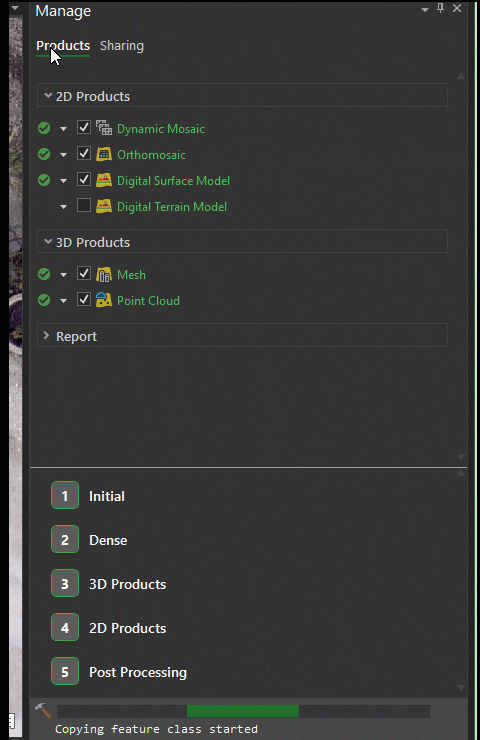The height and width of the screenshot is (740, 480).
Task: Select the Post Processing step
Action: click(x=138, y=672)
